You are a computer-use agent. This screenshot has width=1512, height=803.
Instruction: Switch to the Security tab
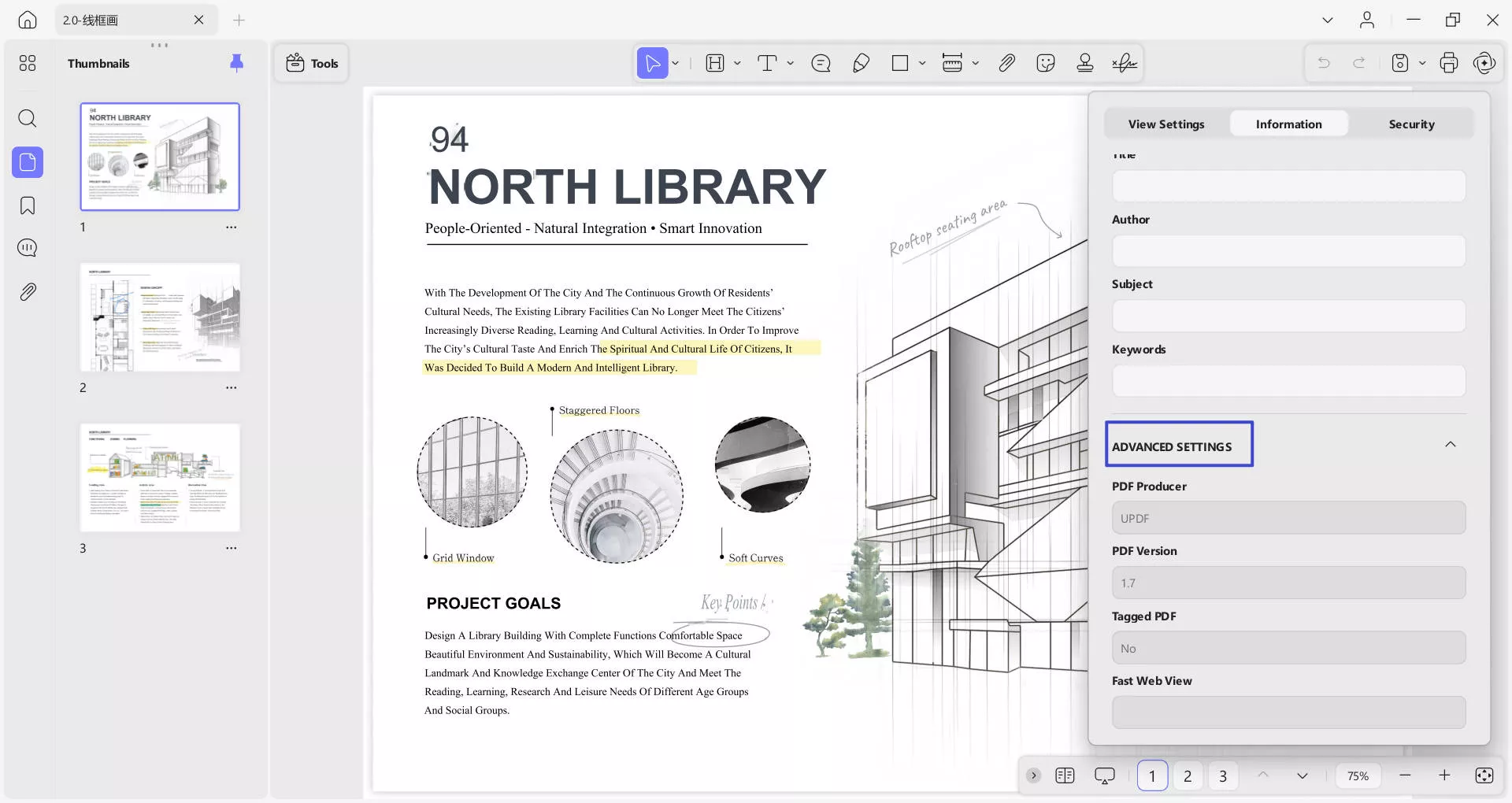pyautogui.click(x=1411, y=124)
